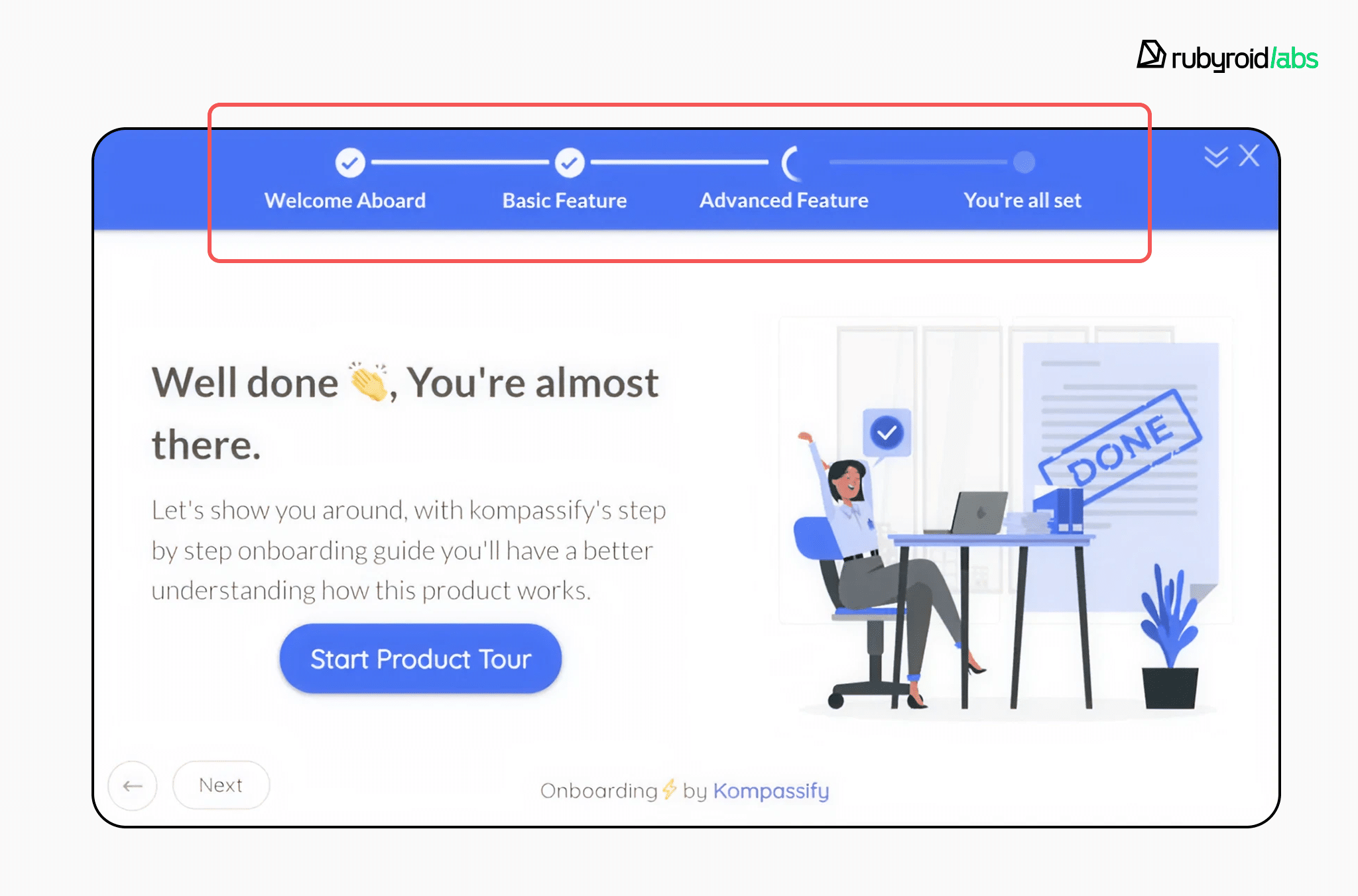The height and width of the screenshot is (896, 1358).
Task: Select the You're all set step label
Action: pyautogui.click(x=1022, y=200)
